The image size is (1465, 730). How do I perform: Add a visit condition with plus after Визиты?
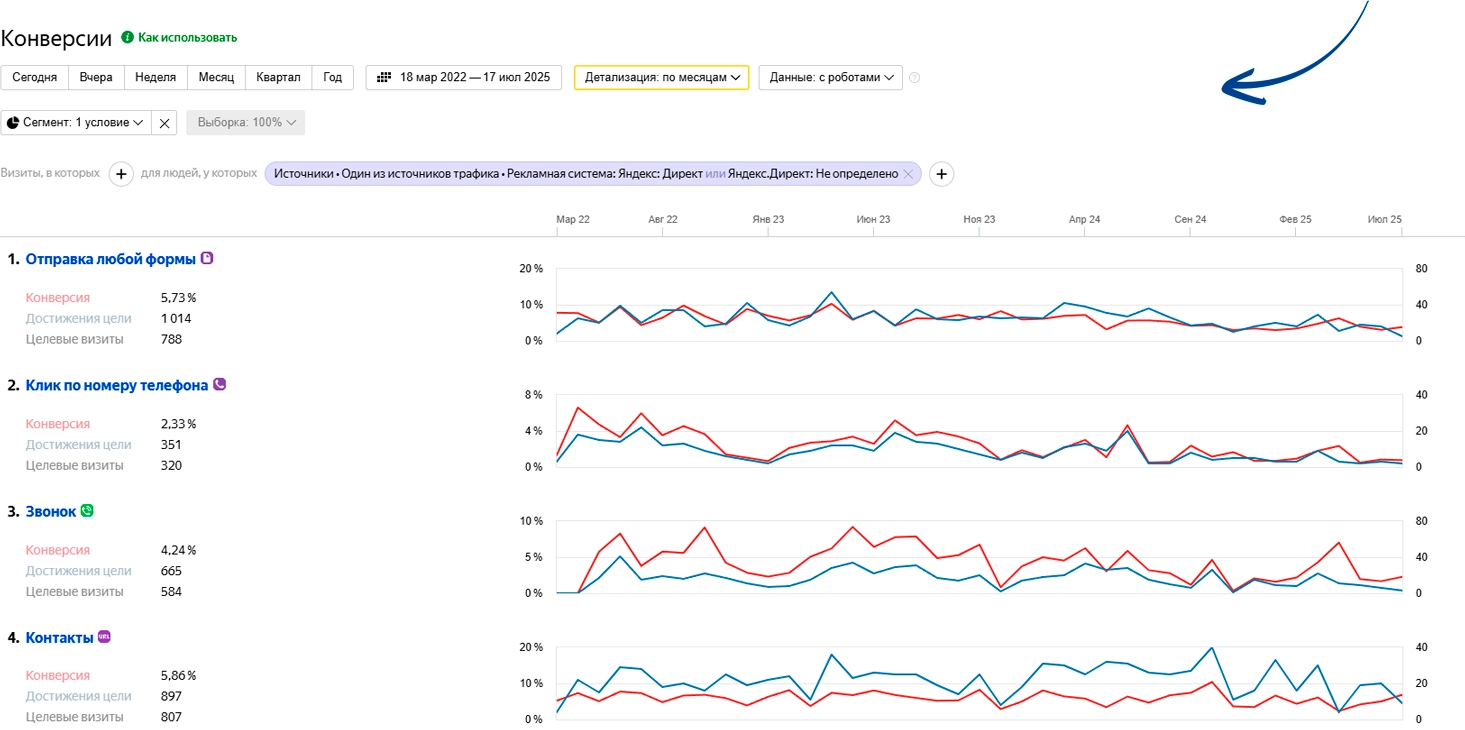pyautogui.click(x=121, y=174)
